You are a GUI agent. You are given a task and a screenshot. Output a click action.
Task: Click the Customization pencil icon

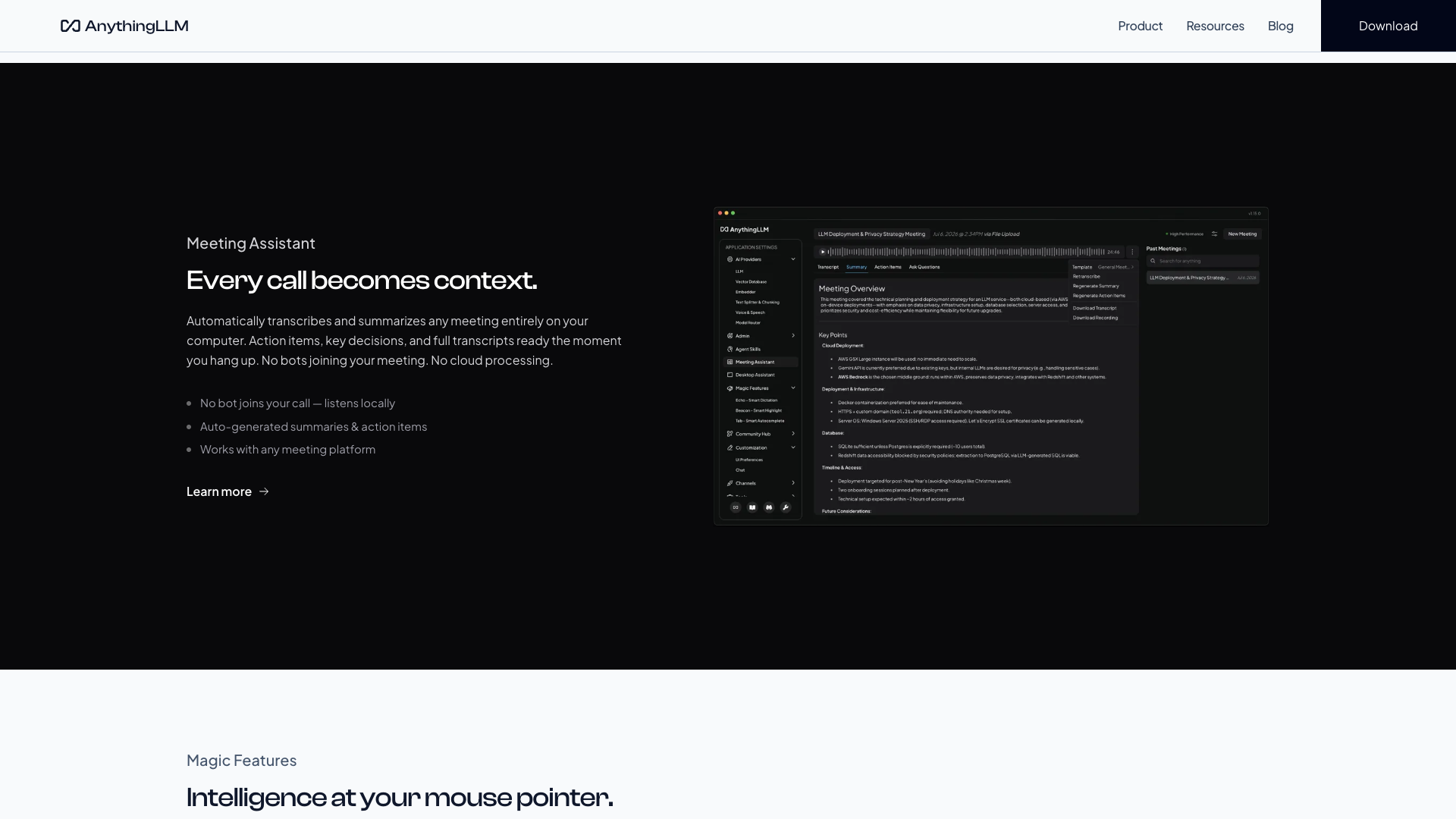click(x=730, y=447)
